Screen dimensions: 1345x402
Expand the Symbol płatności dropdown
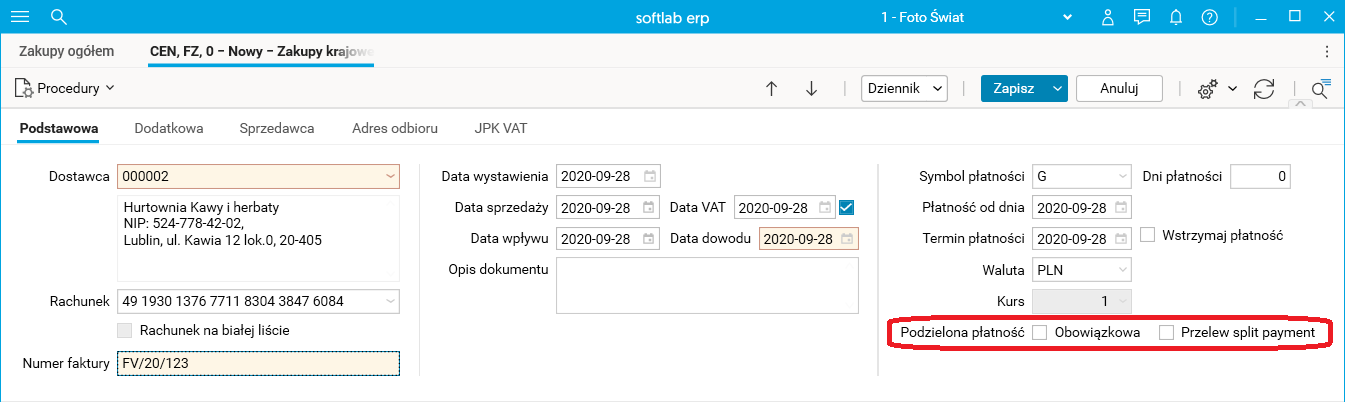coord(1082,177)
